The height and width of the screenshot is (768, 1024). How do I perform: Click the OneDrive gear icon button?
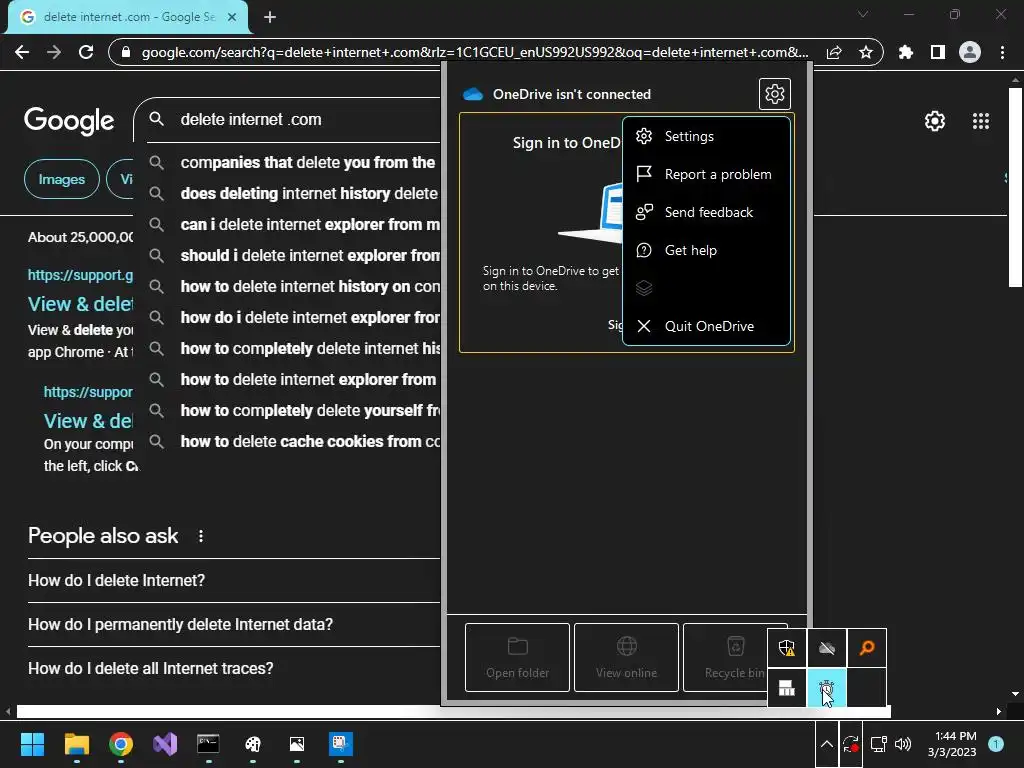[775, 94]
